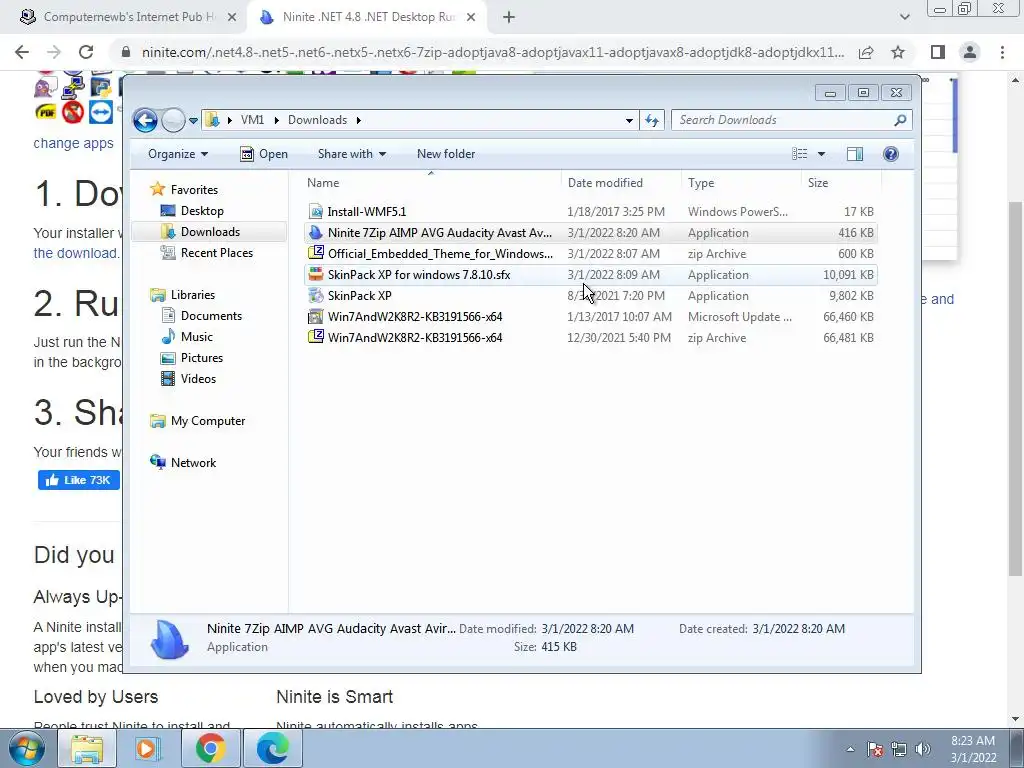Reload the Ninite page
This screenshot has width=1024, height=768.
[86, 52]
